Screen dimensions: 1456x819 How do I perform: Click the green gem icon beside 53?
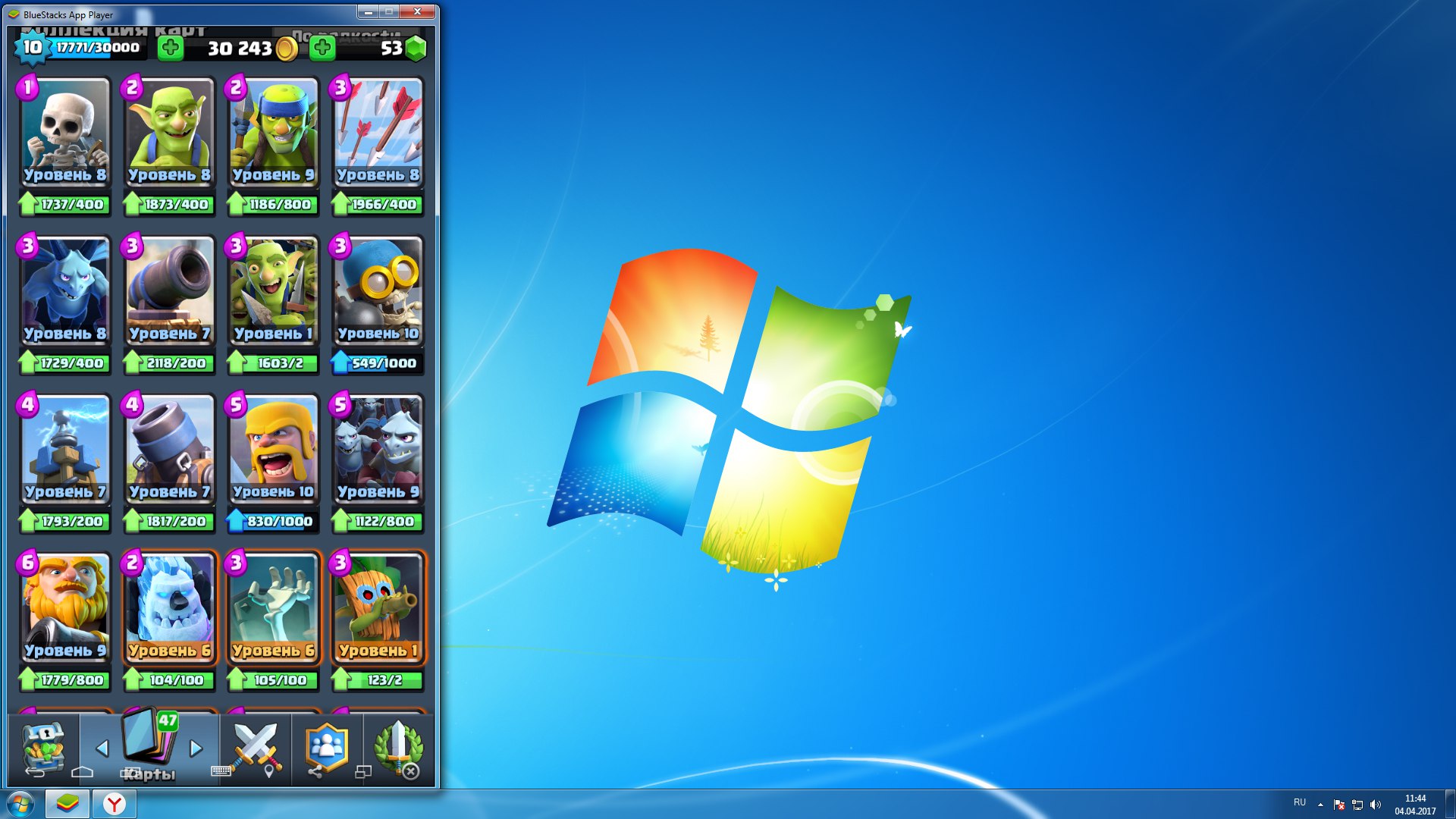click(x=416, y=49)
